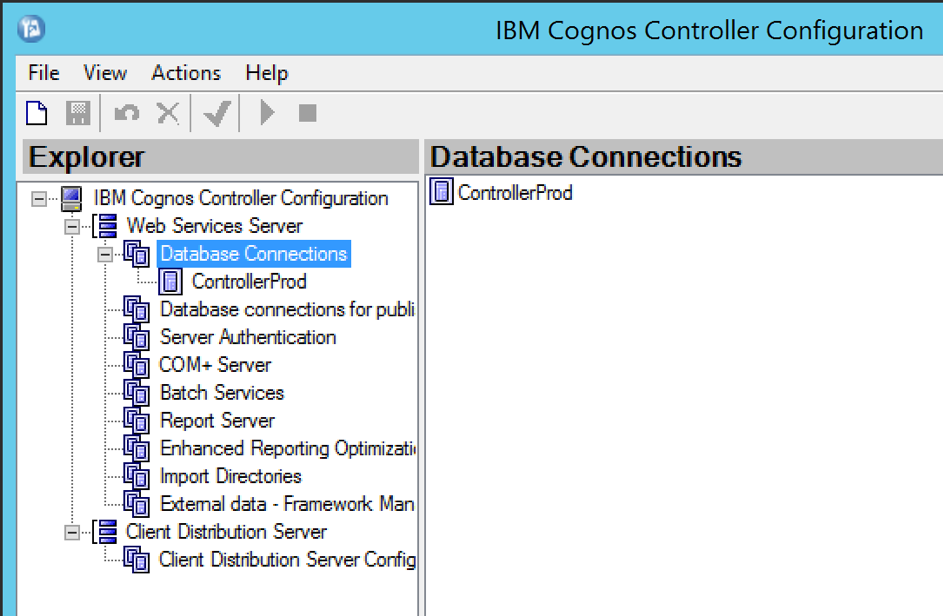The image size is (943, 616).
Task: Click the Stop square toolbar icon
Action: pos(307,112)
